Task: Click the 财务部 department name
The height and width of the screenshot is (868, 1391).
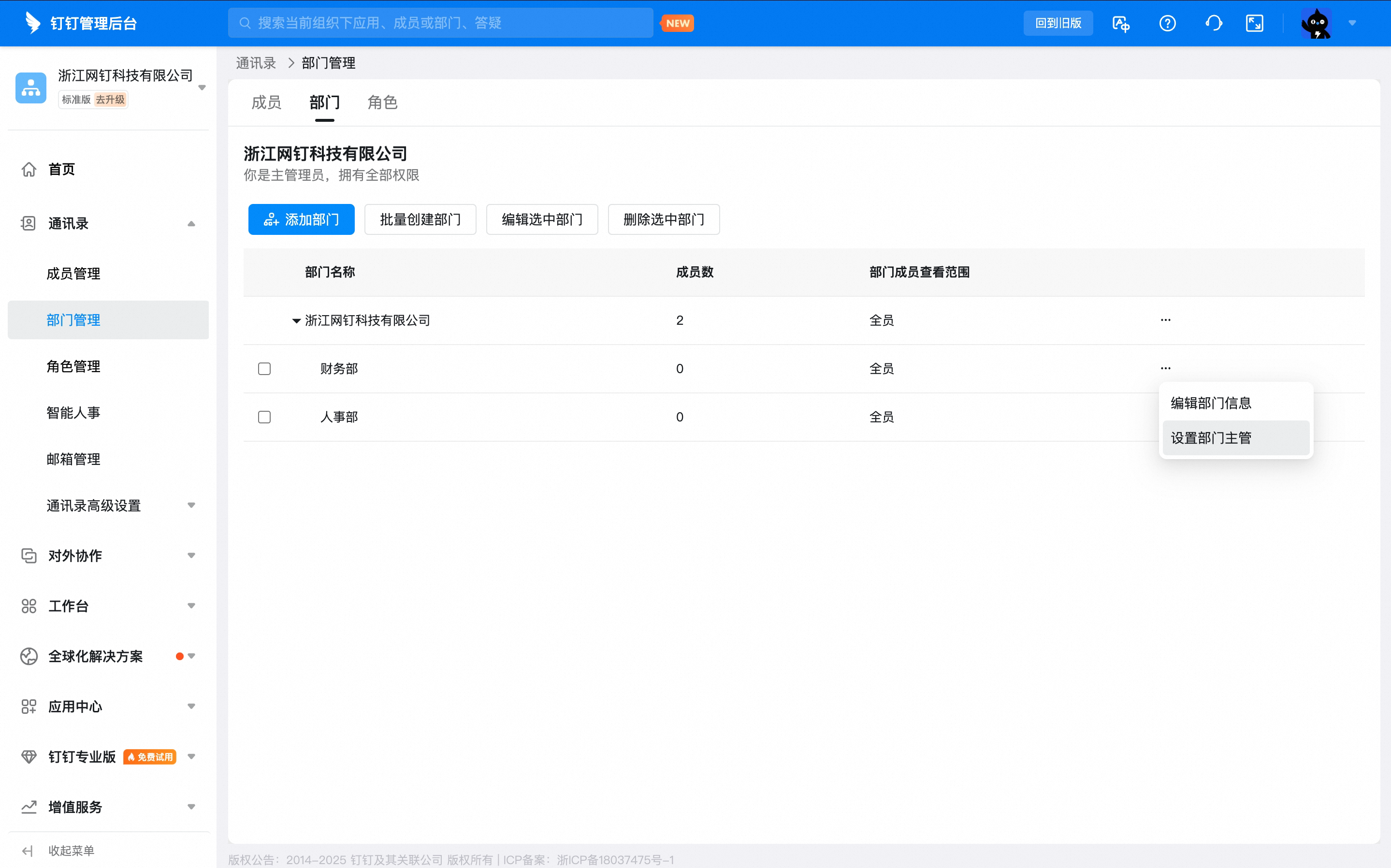Action: click(x=339, y=369)
